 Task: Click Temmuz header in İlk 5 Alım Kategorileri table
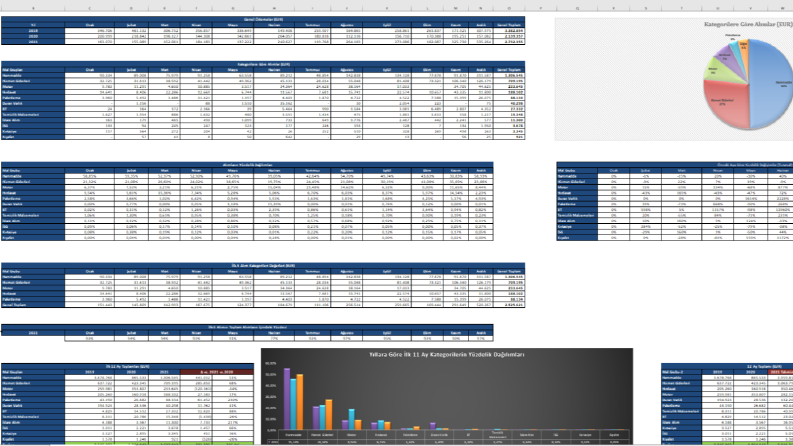(313, 271)
